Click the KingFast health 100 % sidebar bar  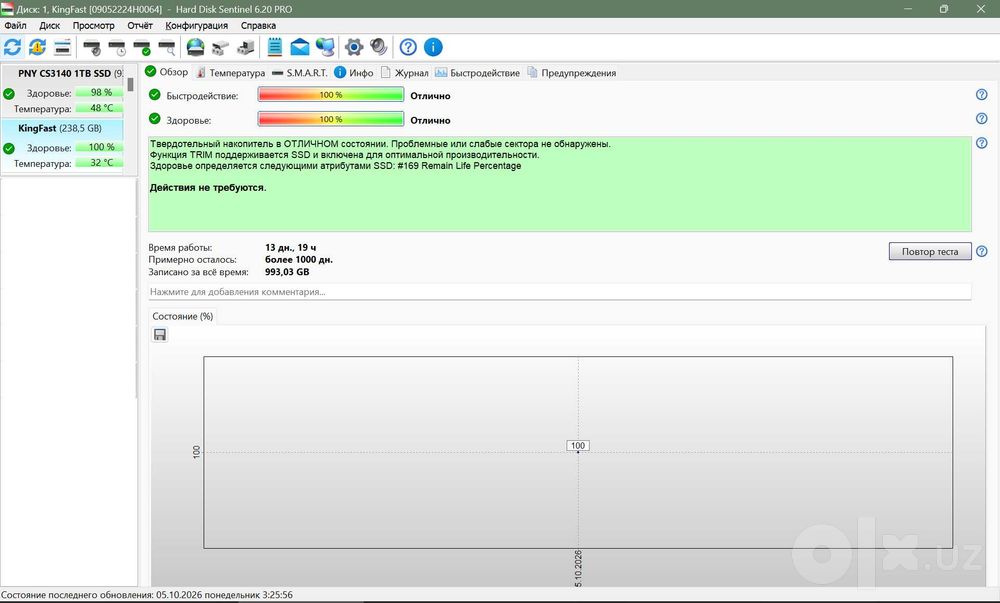tap(99, 147)
